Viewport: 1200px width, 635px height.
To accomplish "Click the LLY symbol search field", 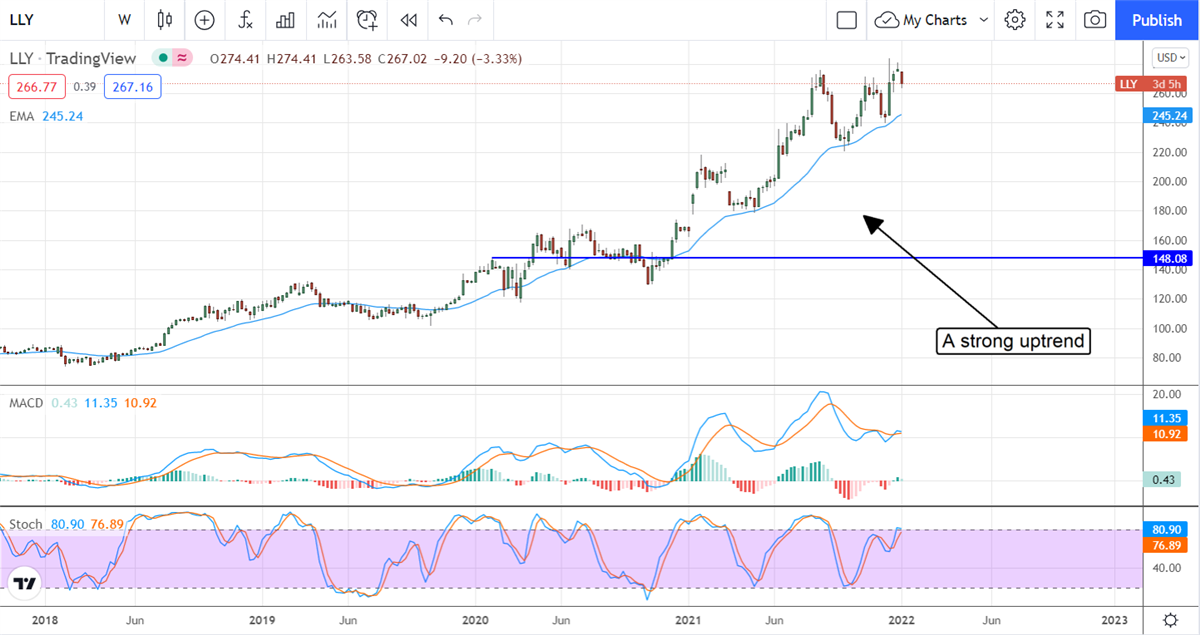I will [x=50, y=19].
